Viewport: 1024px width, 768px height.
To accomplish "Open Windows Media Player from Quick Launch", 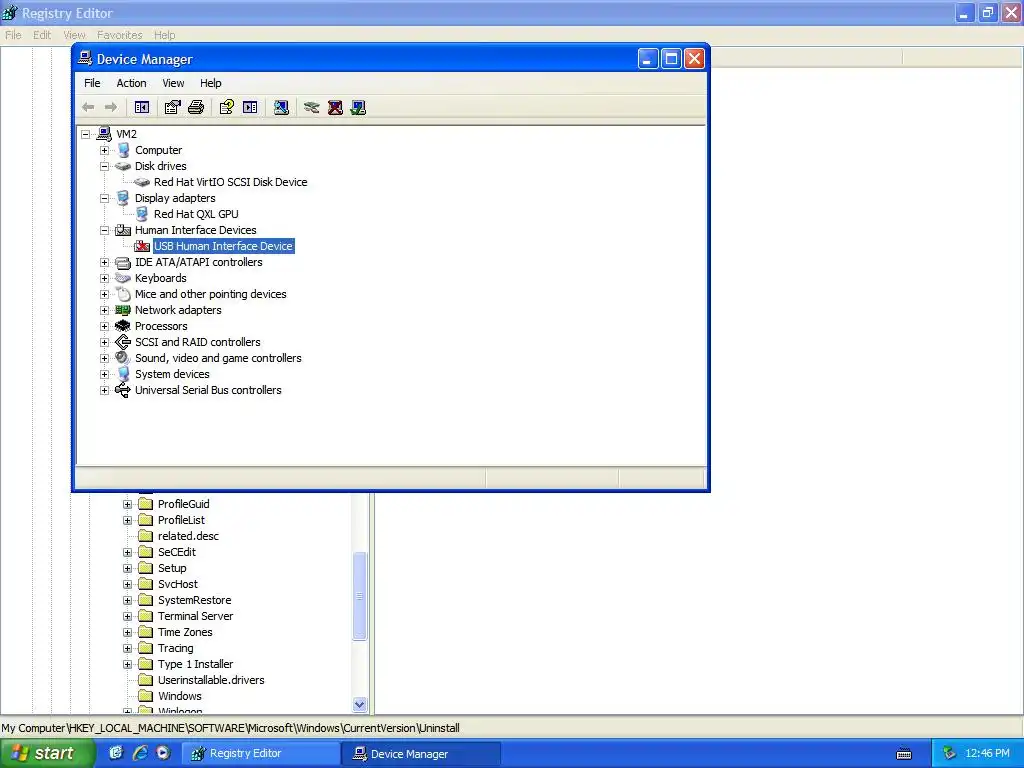I will click(163, 753).
